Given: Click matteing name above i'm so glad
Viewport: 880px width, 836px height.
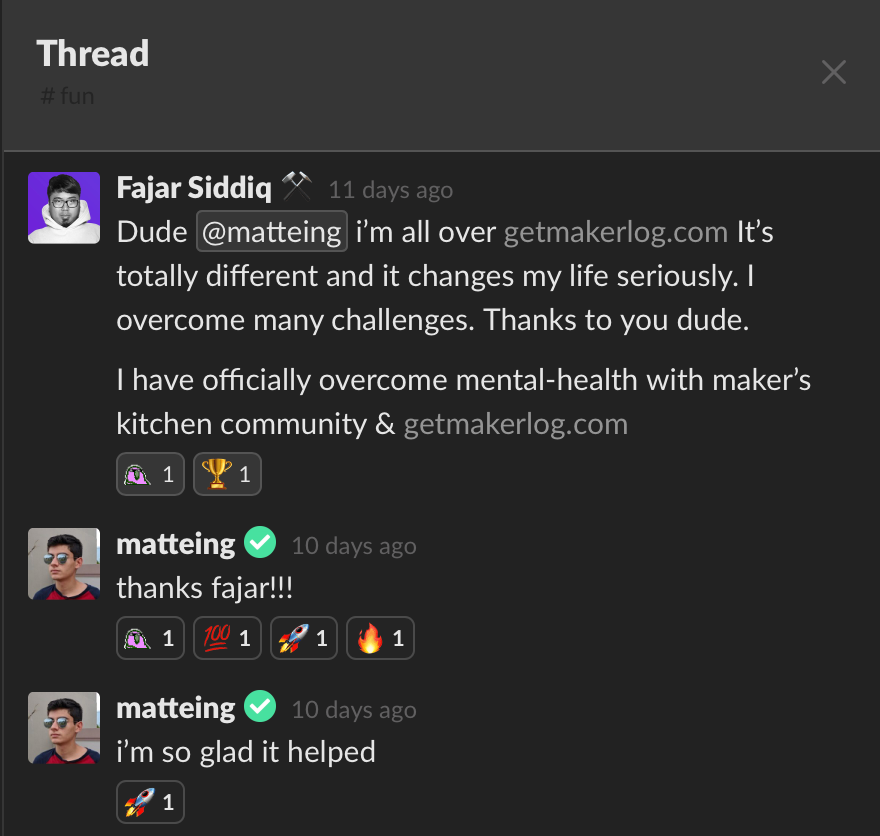Looking at the screenshot, I should [176, 709].
